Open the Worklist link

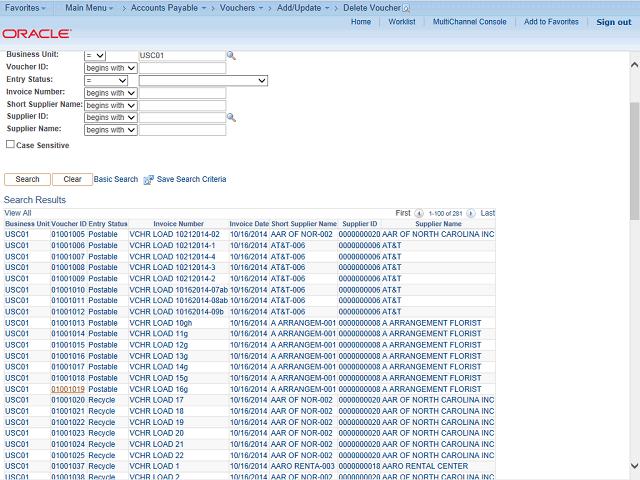point(402,22)
